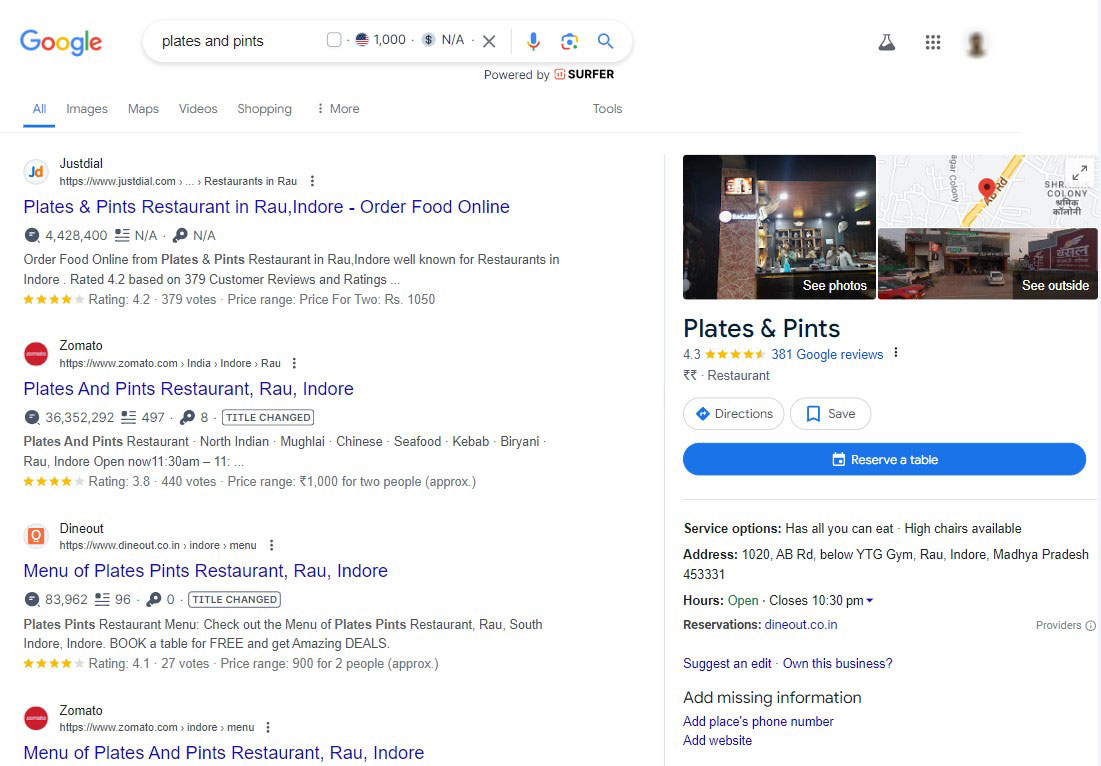
Task: Open three-dot menu for Justdial result
Action: (x=312, y=181)
